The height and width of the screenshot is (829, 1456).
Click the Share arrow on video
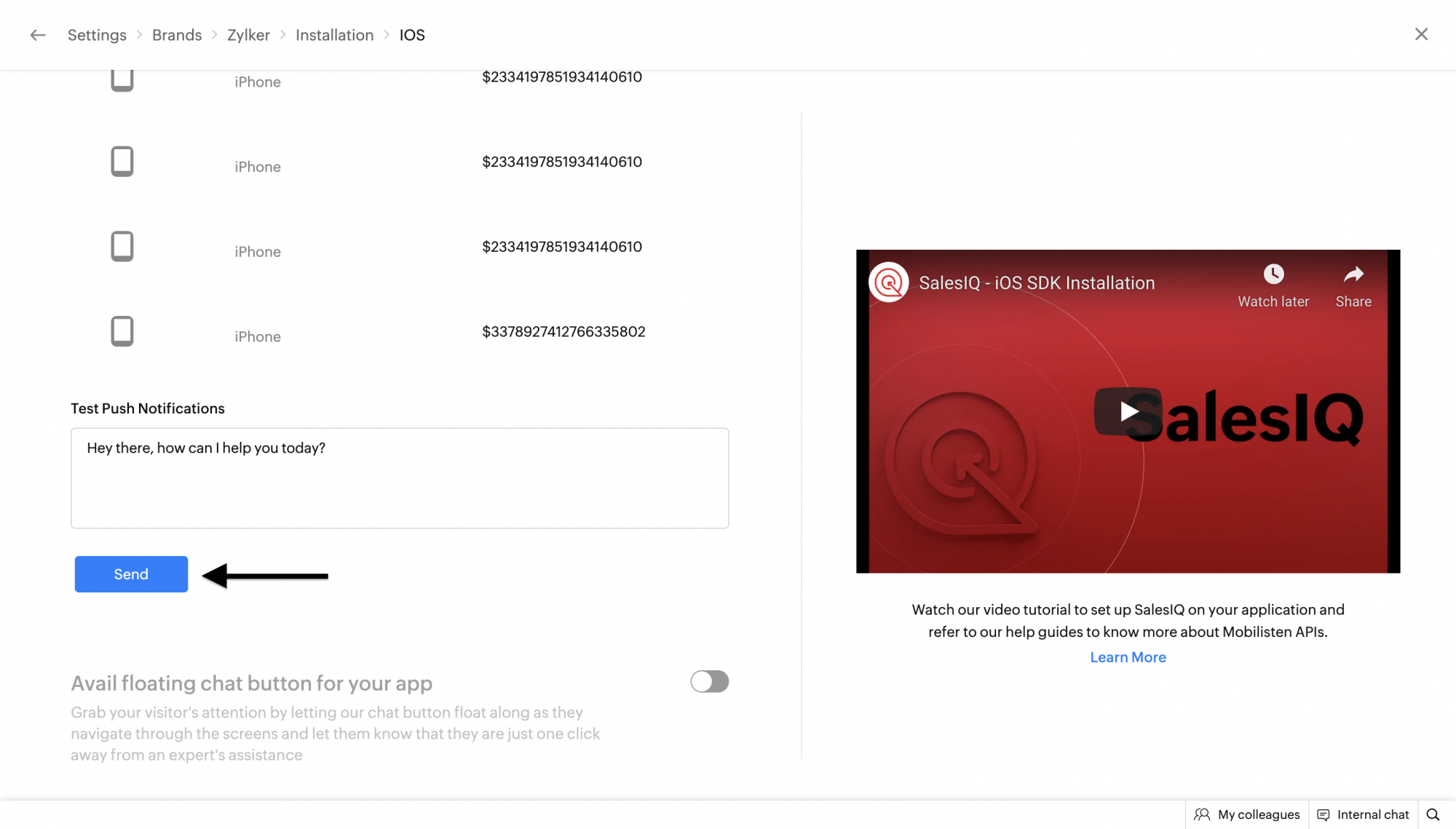coord(1353,274)
